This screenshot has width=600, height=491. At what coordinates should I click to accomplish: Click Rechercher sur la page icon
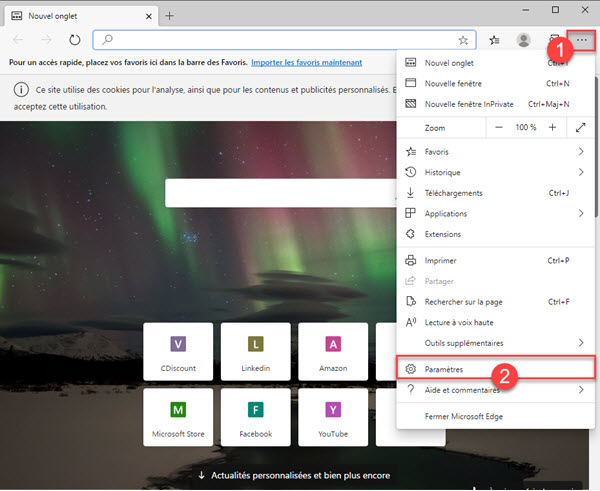pyautogui.click(x=411, y=302)
